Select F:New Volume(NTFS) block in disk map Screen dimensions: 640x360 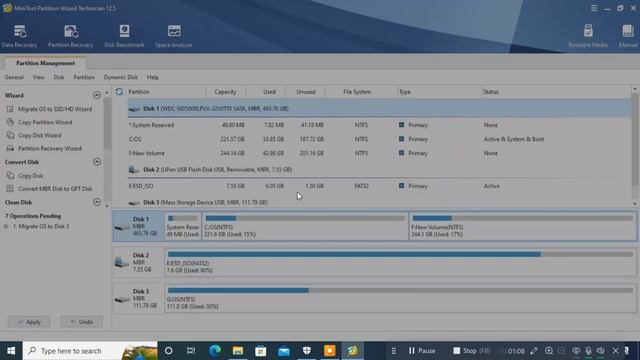(x=522, y=226)
